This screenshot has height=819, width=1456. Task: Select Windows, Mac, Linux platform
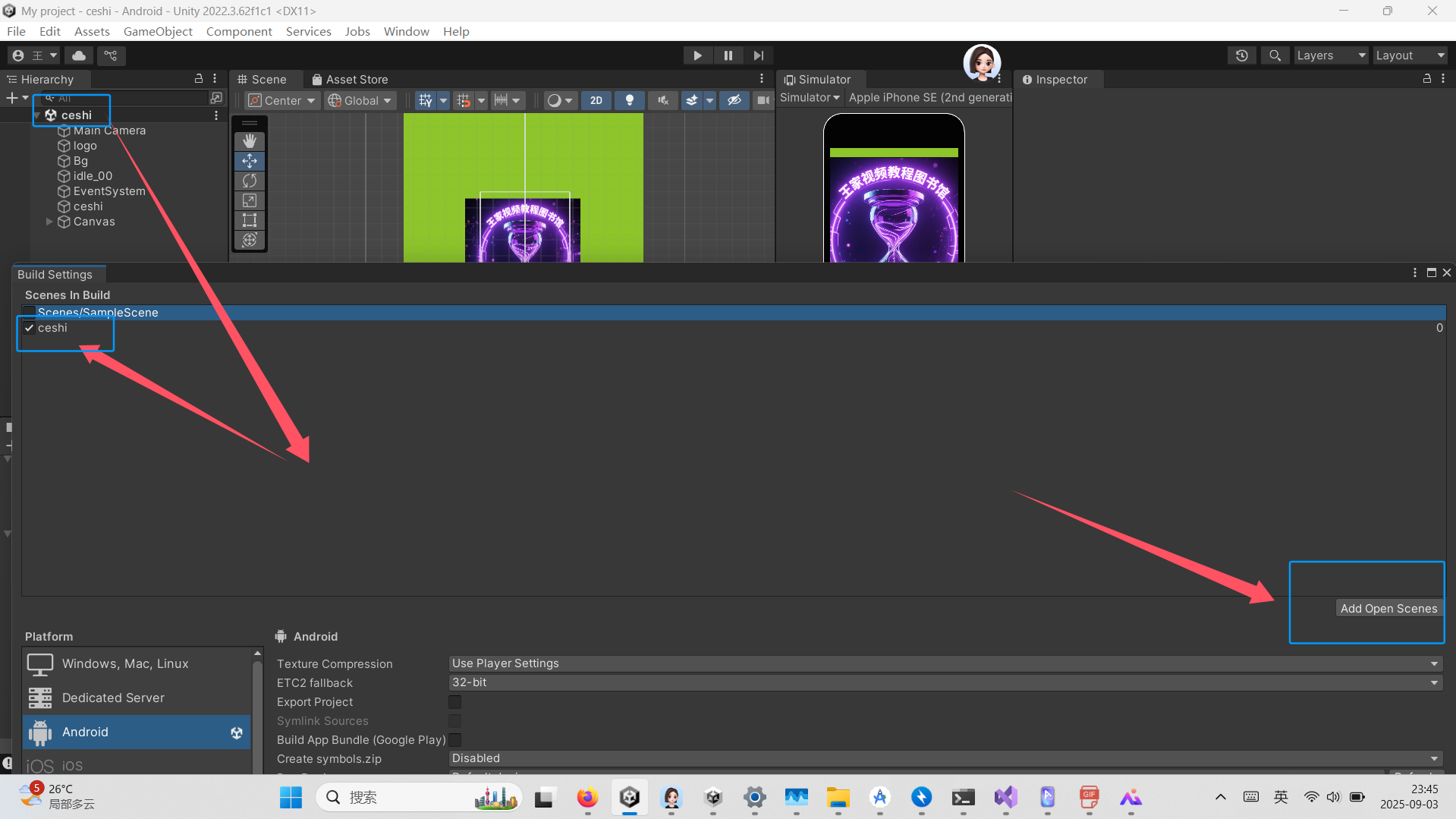point(137,664)
